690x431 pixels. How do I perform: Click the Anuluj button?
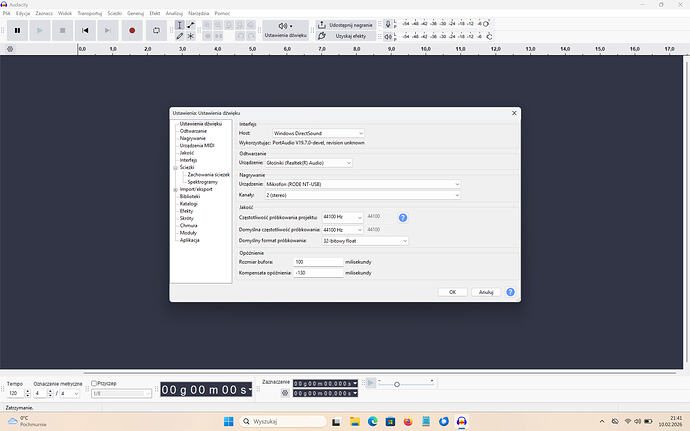pyautogui.click(x=485, y=292)
